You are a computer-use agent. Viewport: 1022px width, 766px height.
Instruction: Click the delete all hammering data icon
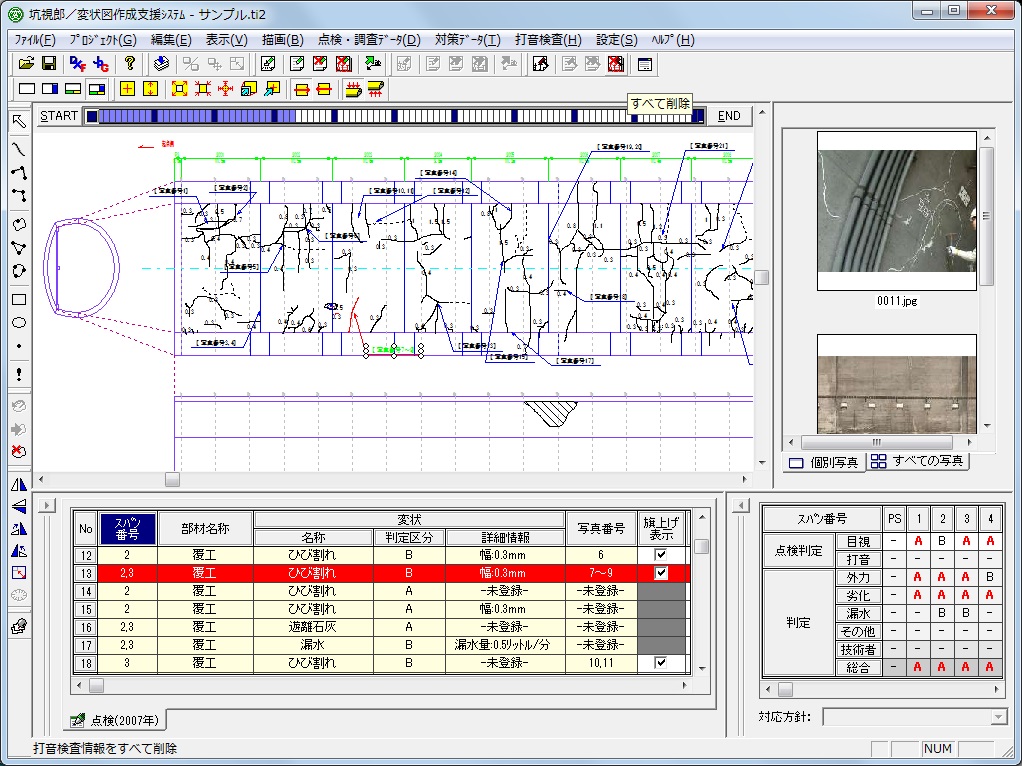(x=616, y=64)
